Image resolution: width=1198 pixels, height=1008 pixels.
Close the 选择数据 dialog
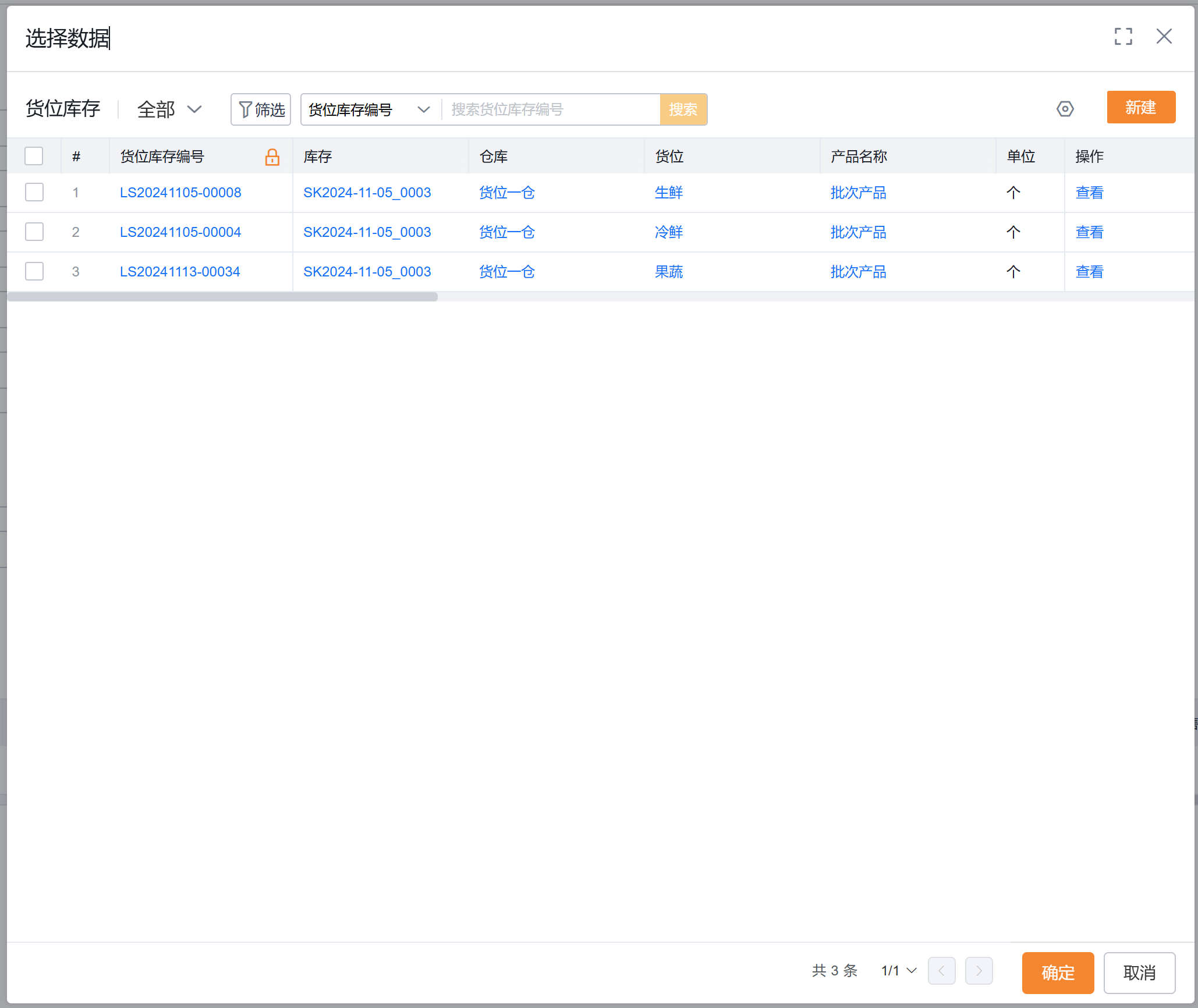click(x=1164, y=37)
